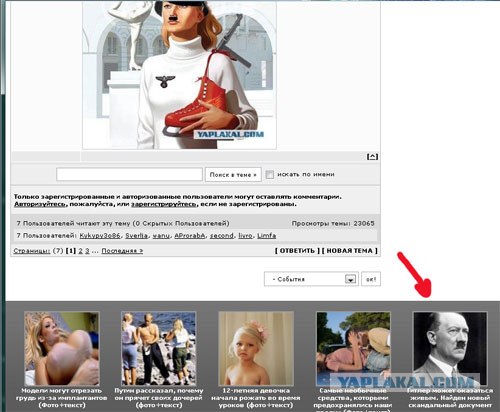Image resolution: width=500 pixels, height=412 pixels.
Task: Open thumbnail of little girl with flower
Action: [x=256, y=349]
